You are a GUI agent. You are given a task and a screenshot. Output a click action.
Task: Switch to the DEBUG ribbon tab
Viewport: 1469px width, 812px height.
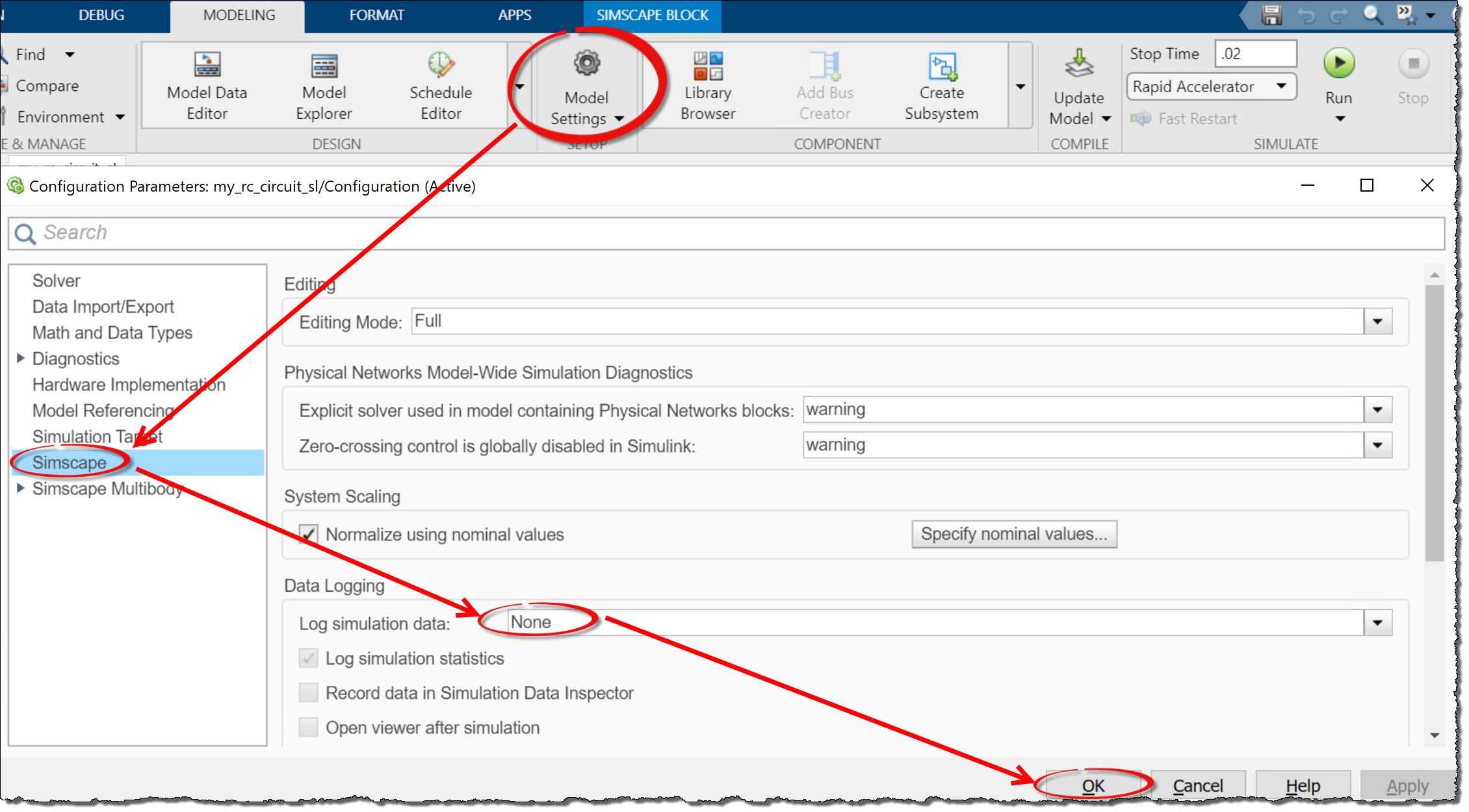101,15
